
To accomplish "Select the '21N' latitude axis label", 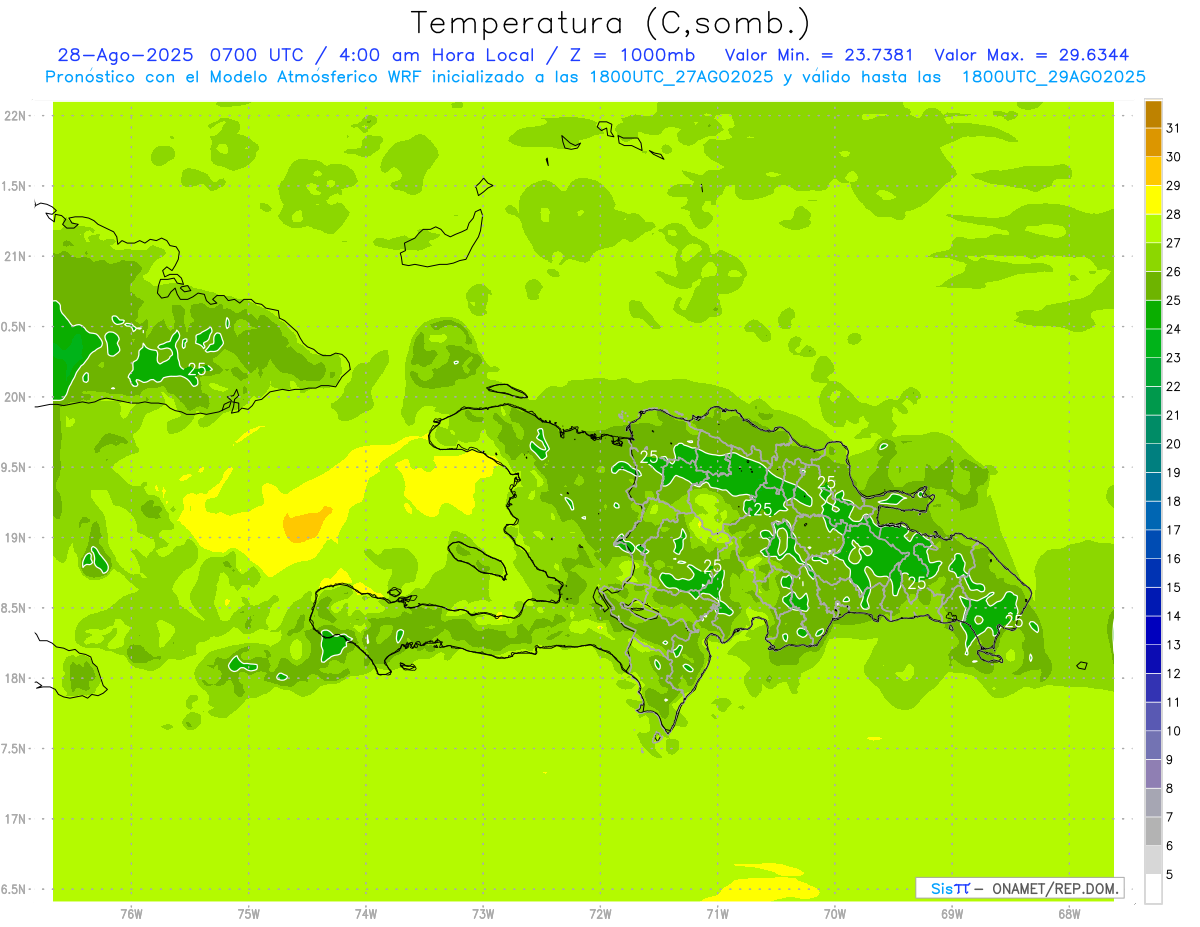I will [17, 256].
